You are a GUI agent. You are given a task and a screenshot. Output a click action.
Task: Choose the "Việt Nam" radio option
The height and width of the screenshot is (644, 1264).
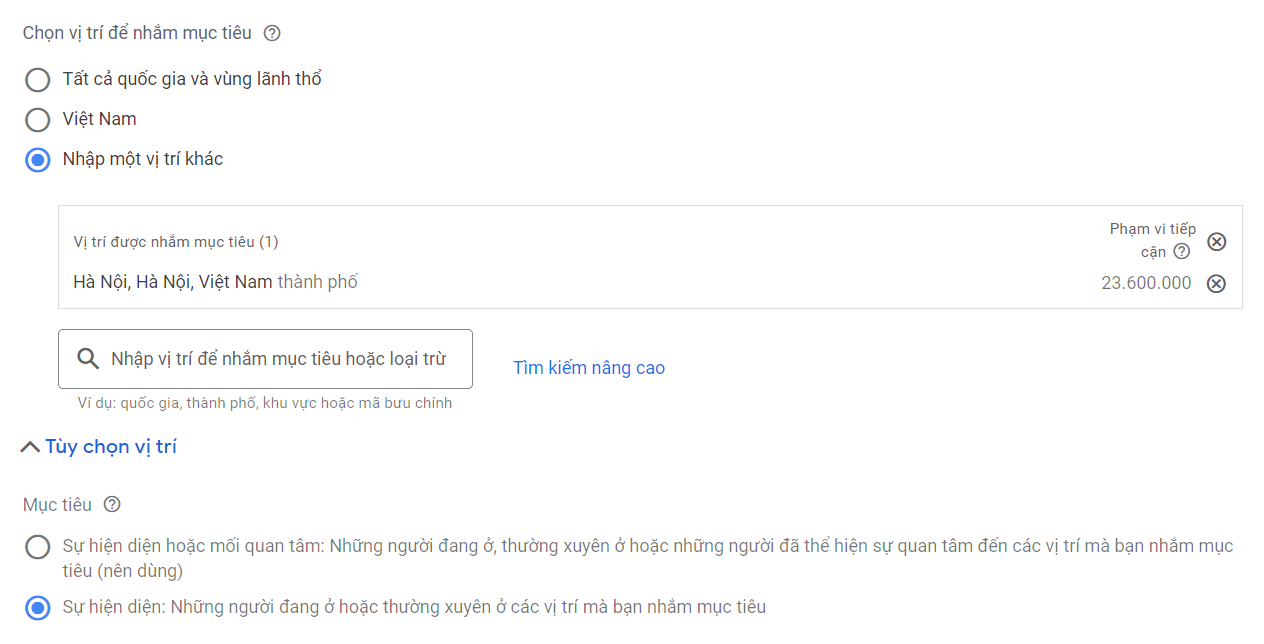pos(38,120)
